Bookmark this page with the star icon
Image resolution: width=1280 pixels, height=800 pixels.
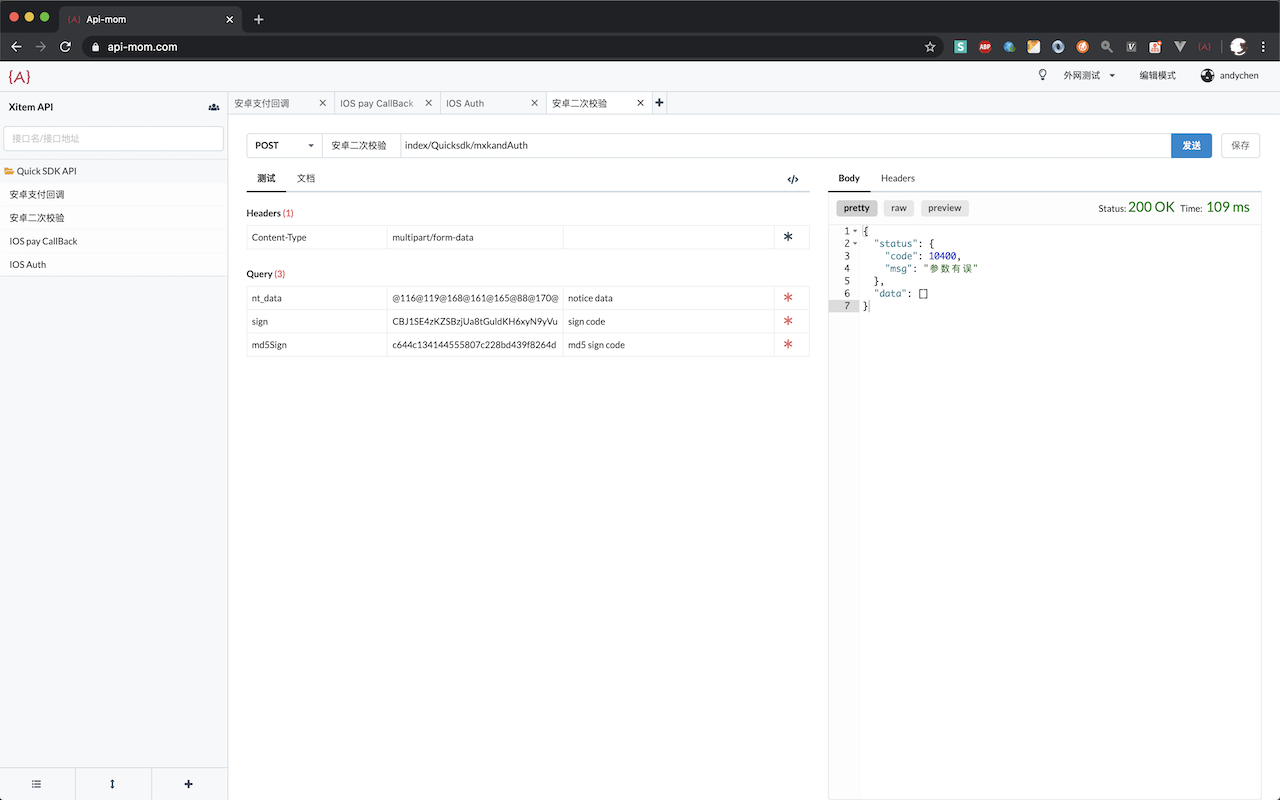click(930, 47)
